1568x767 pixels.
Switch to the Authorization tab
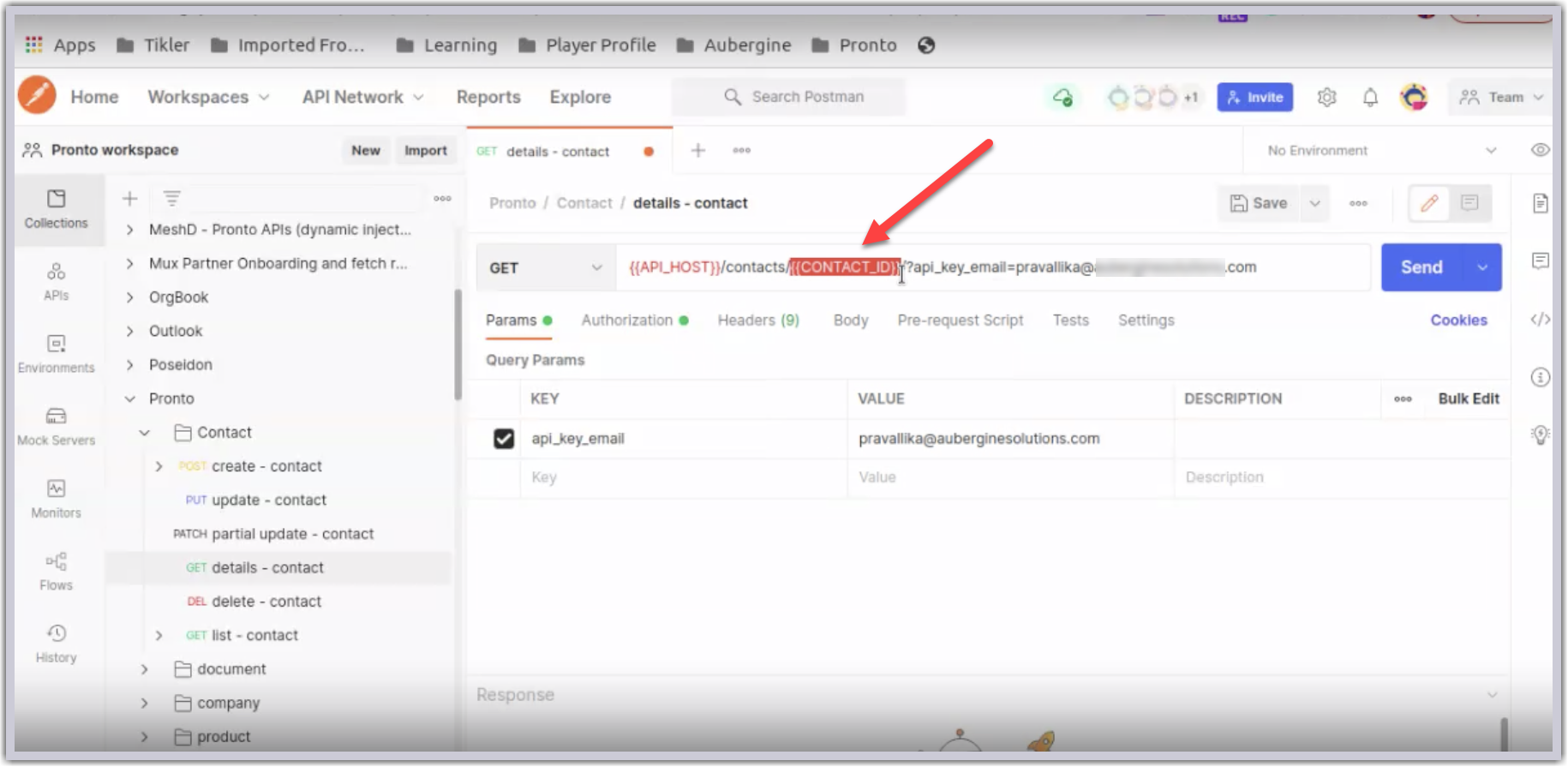pyautogui.click(x=634, y=321)
